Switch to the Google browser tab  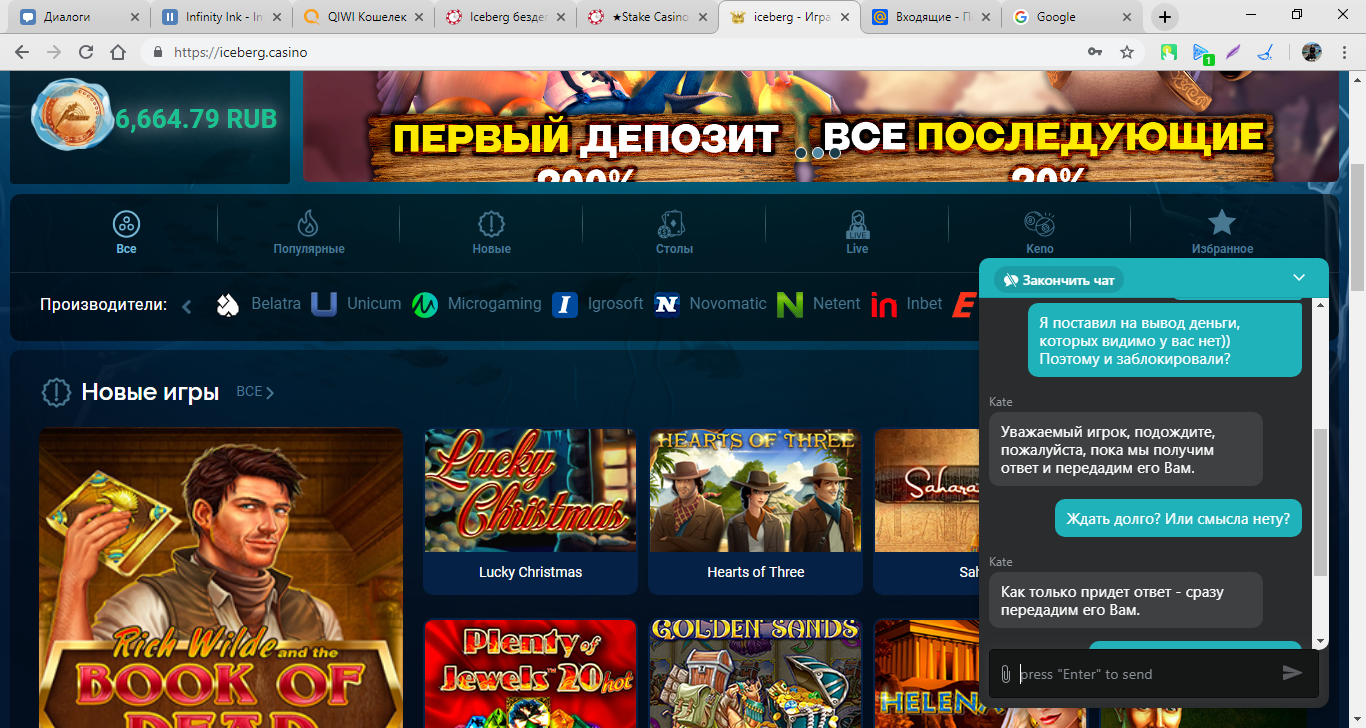pos(1074,17)
